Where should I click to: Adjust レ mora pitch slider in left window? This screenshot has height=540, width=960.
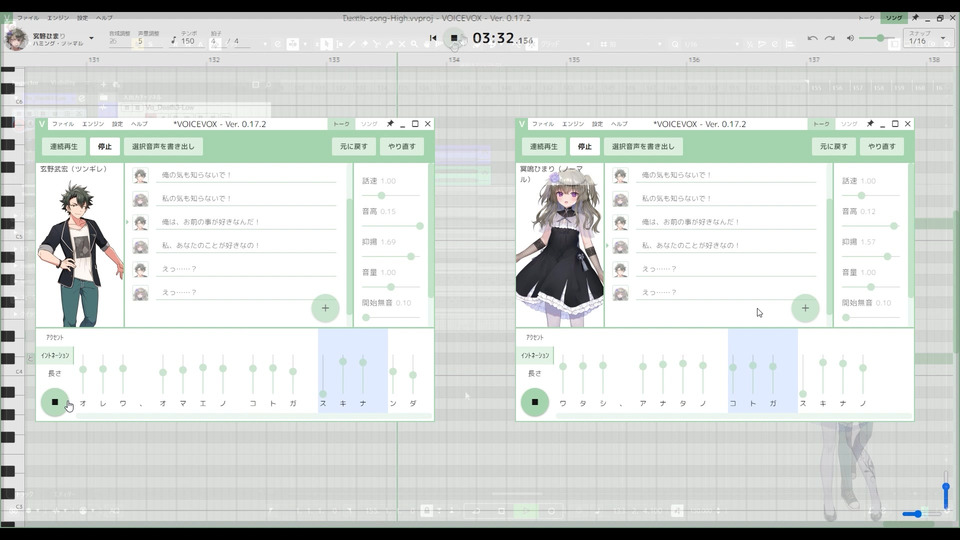pyautogui.click(x=103, y=375)
